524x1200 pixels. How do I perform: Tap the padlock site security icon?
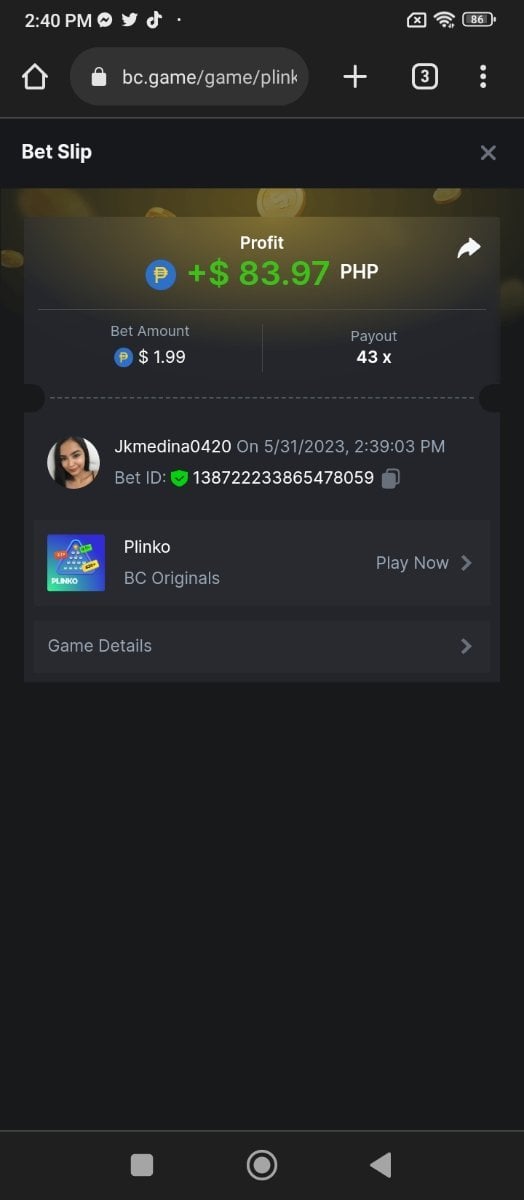(98, 77)
